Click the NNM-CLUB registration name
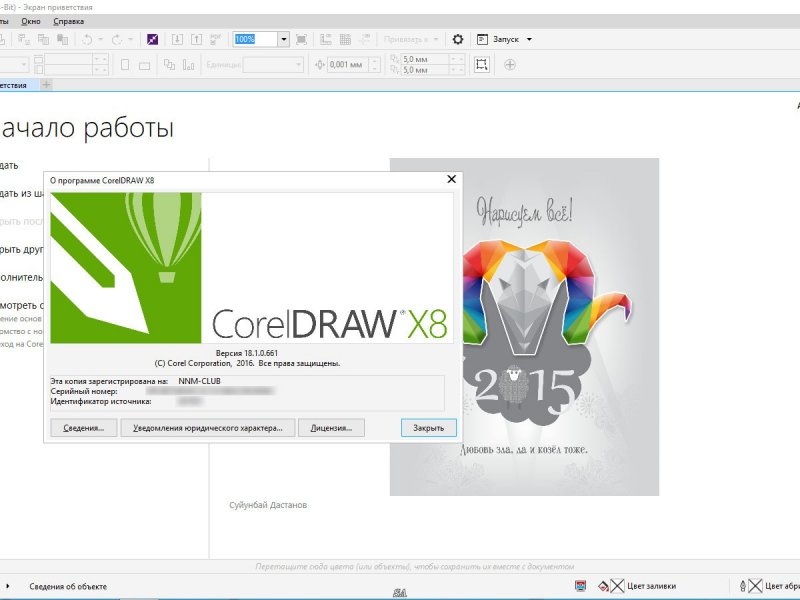 coord(199,381)
